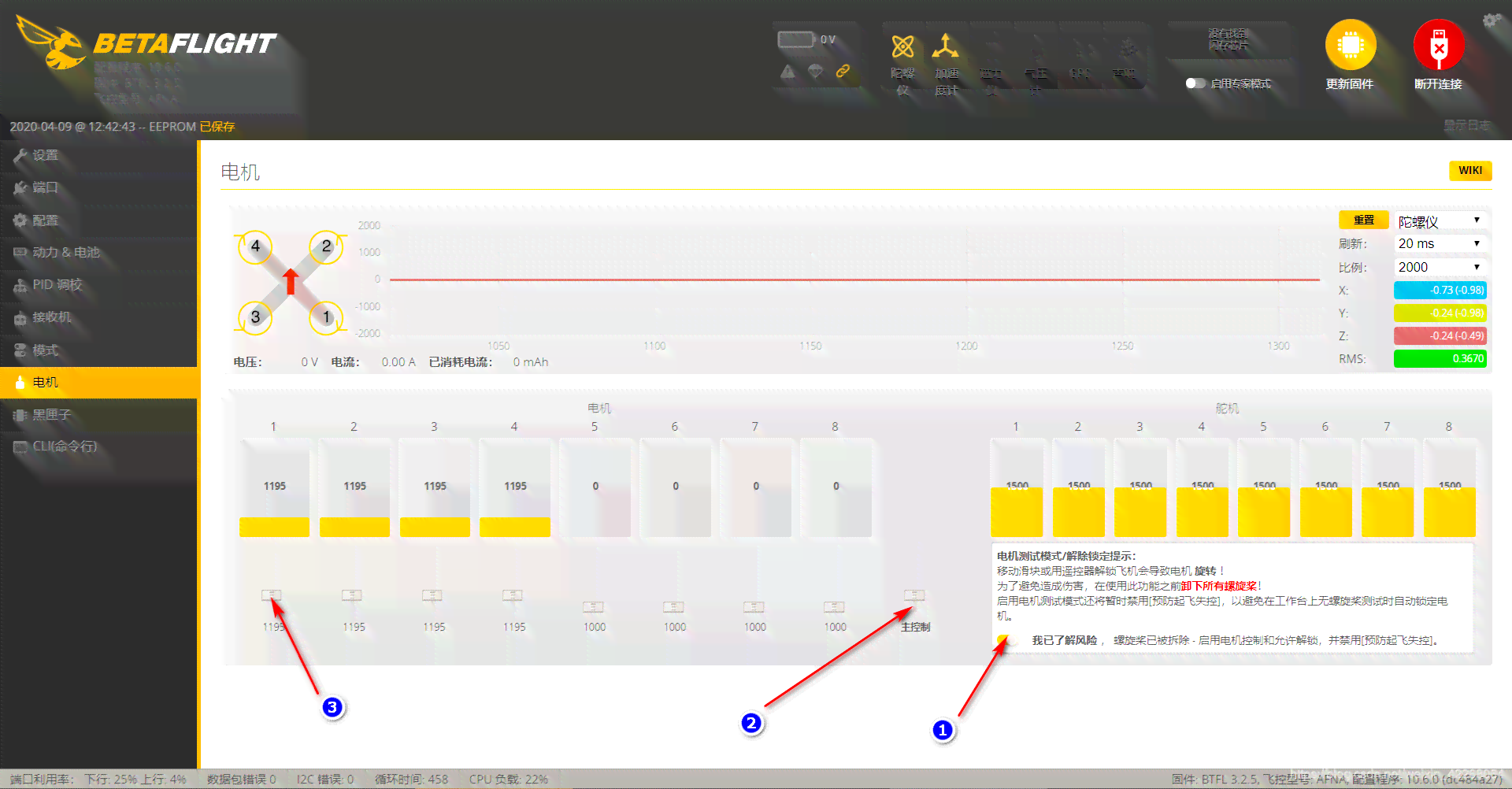Click the 循环时间 458 status text

point(411,779)
